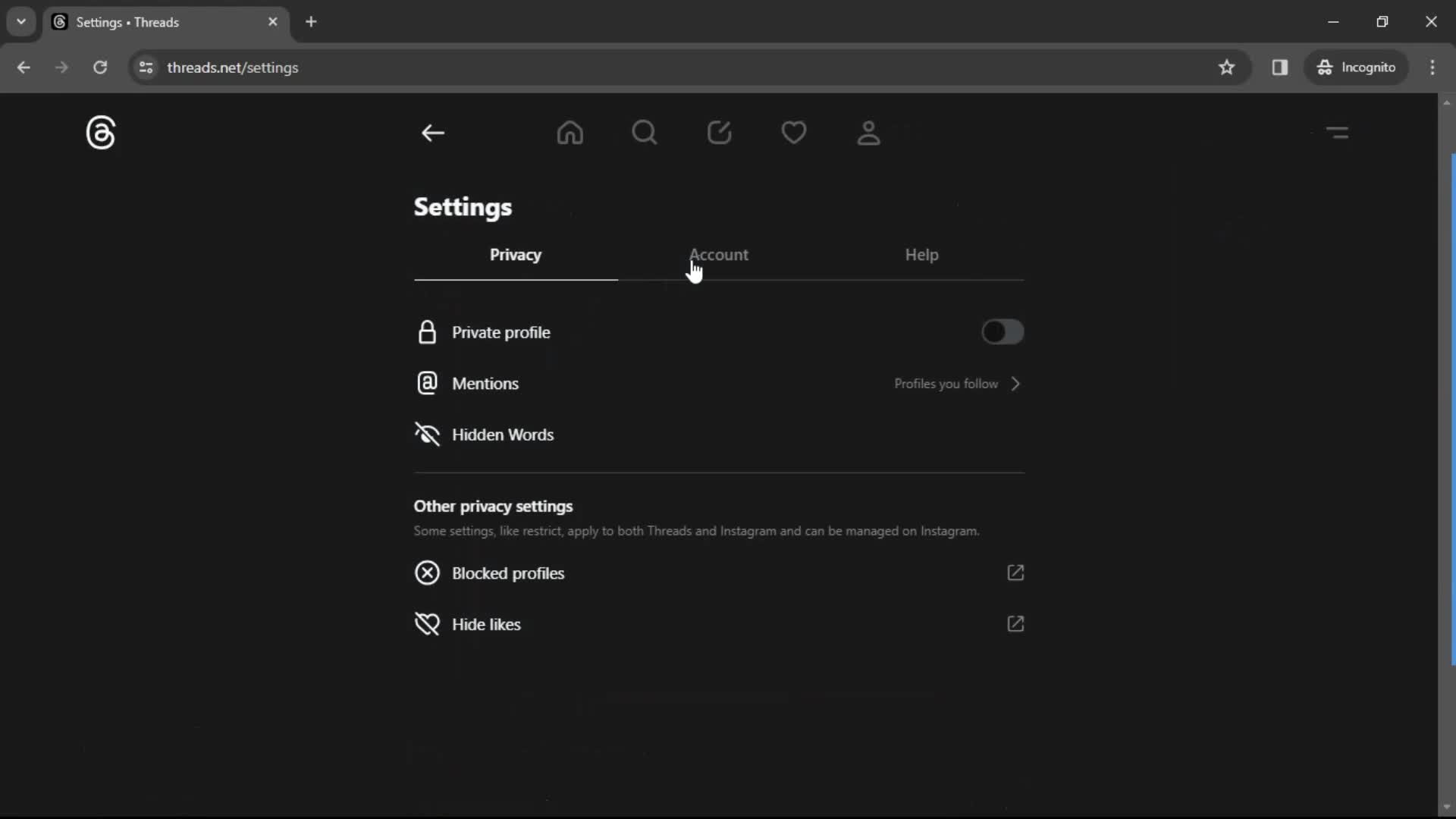Click the back arrow icon

(x=434, y=132)
